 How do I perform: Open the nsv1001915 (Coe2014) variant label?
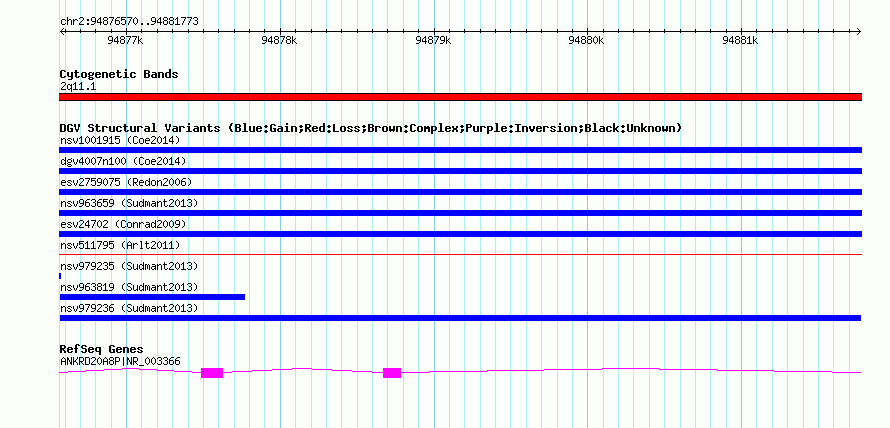click(120, 140)
